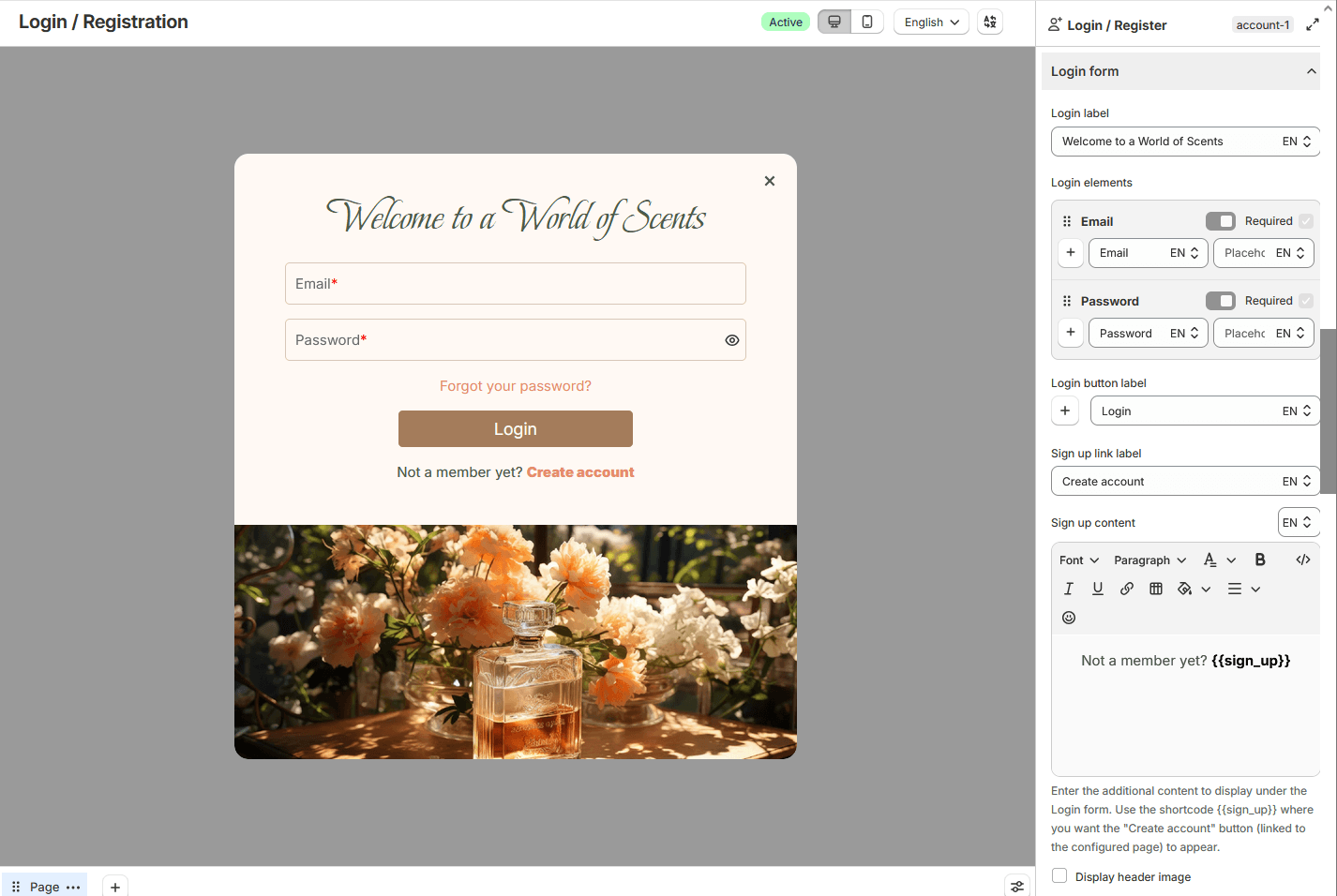1337x896 pixels.
Task: Click the Forgot your password link
Action: (516, 386)
